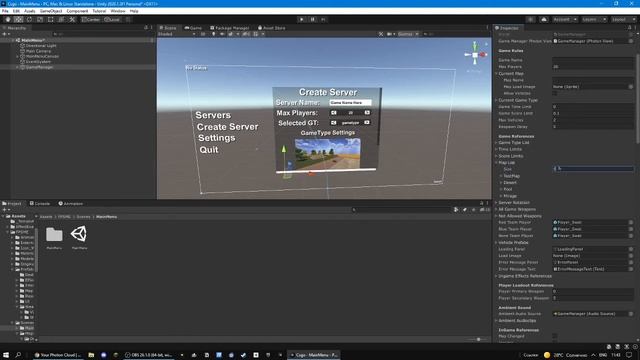Select the Move tool in toolbar
Screen dimensions: 640x360
tap(18, 19)
